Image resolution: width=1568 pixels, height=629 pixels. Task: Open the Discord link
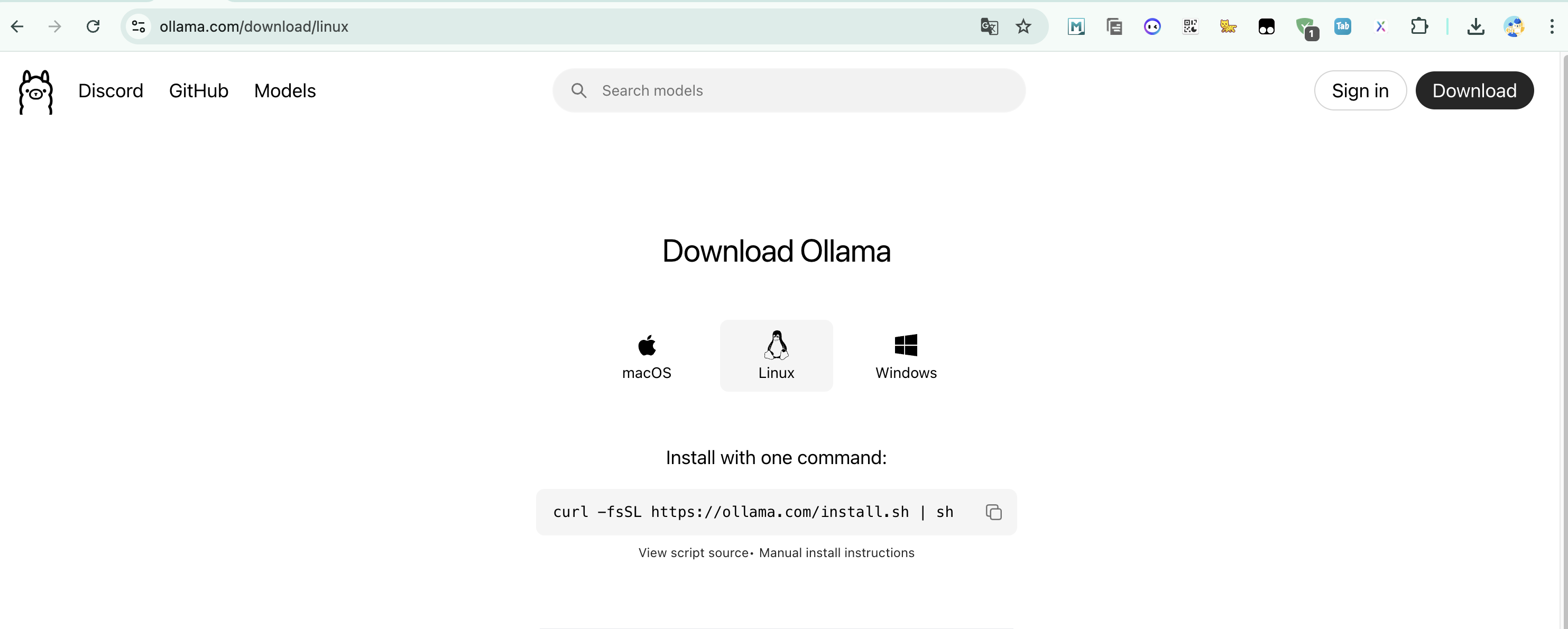[x=111, y=90]
